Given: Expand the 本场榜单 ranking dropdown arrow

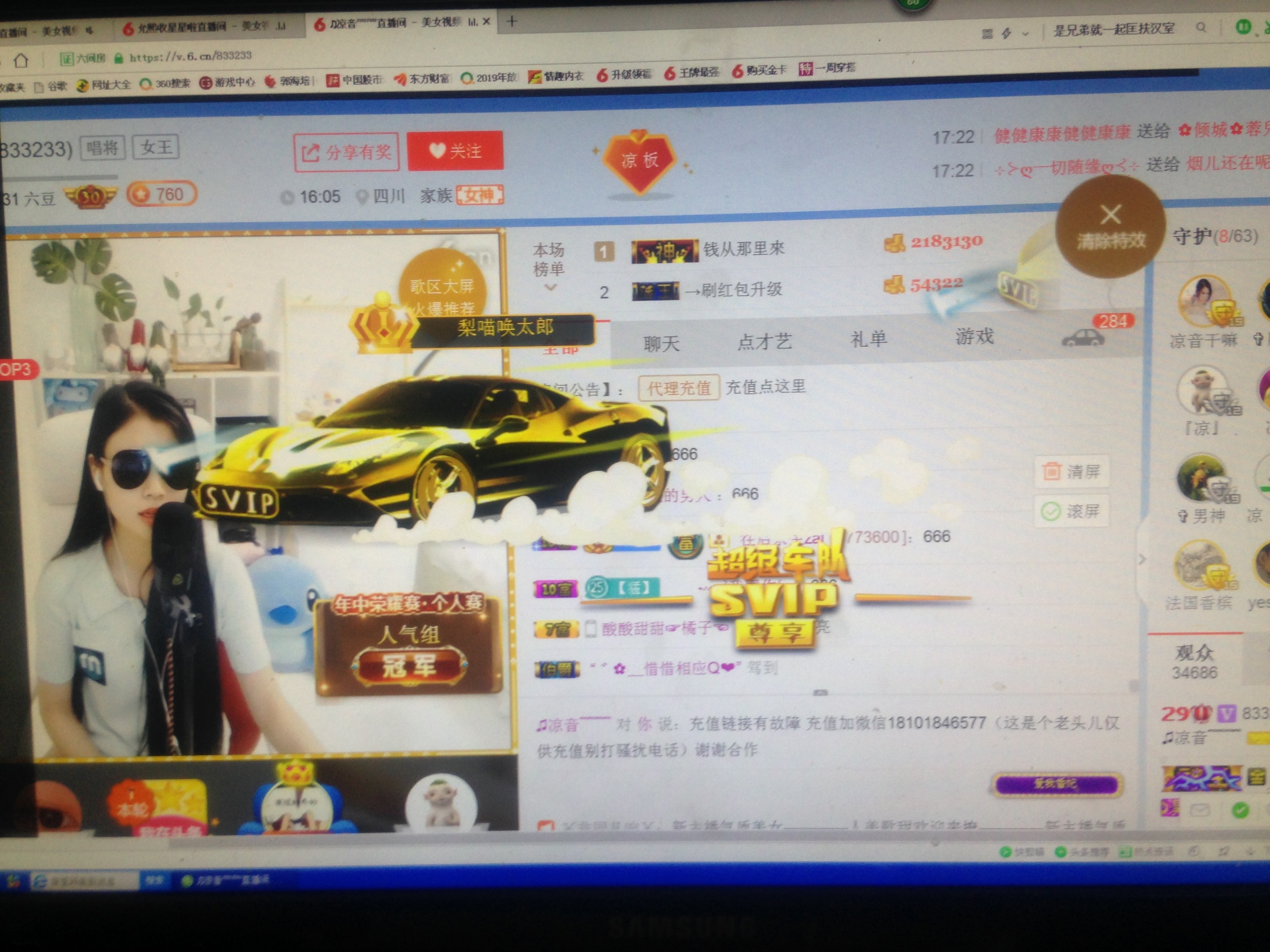Looking at the screenshot, I should click(550, 287).
